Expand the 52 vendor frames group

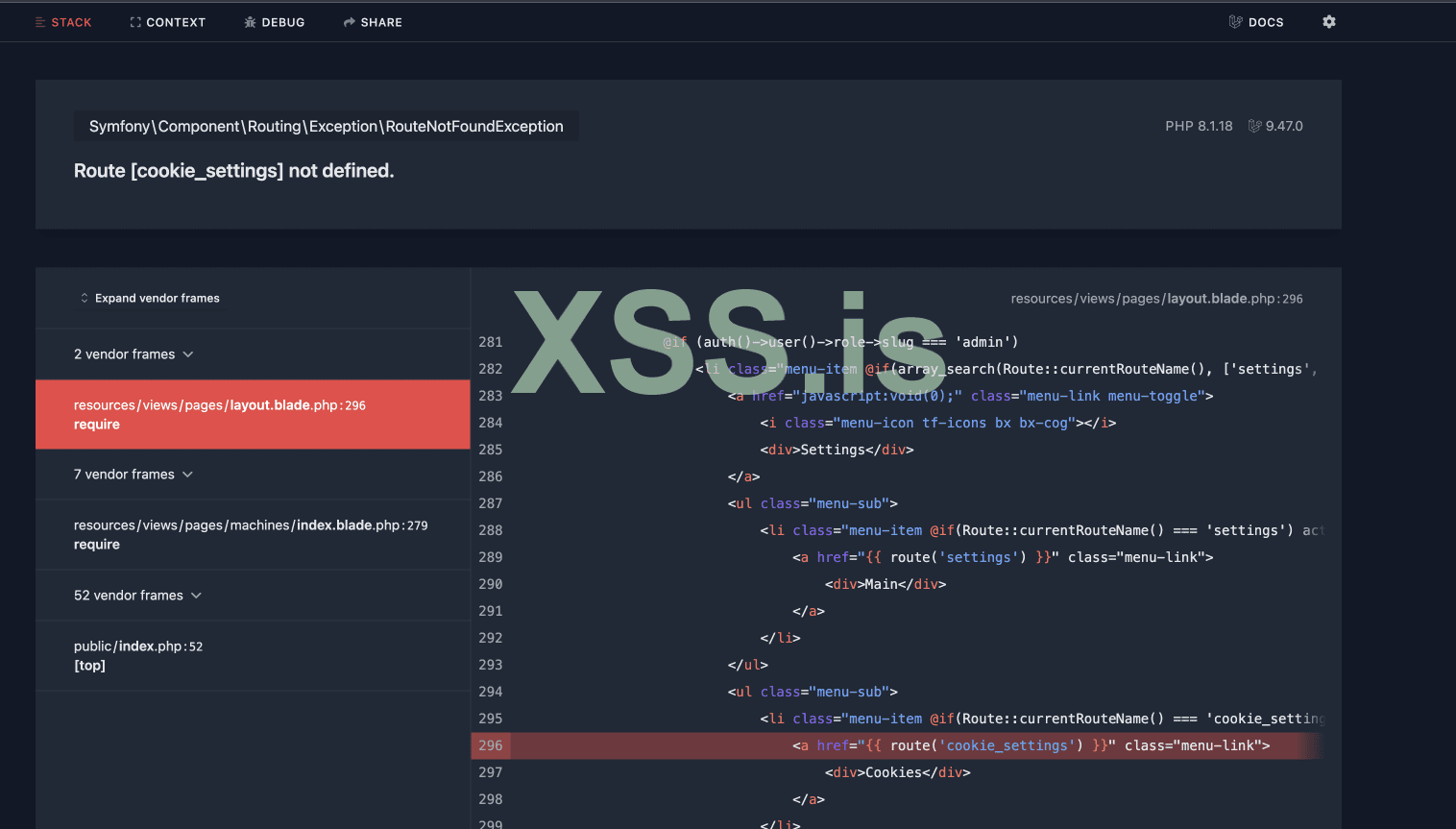[x=137, y=596]
